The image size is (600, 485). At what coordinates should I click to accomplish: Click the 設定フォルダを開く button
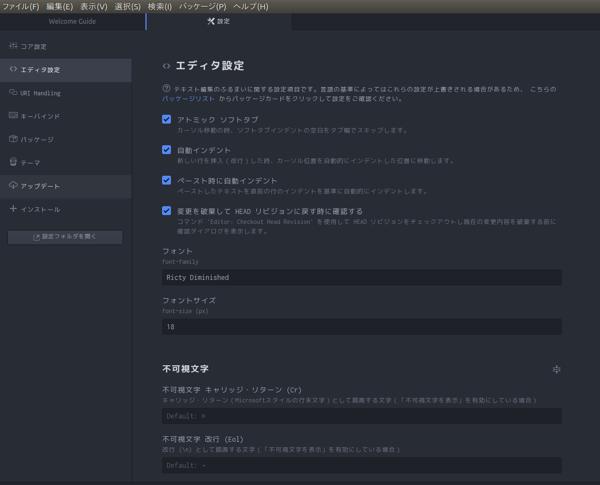pyautogui.click(x=65, y=237)
